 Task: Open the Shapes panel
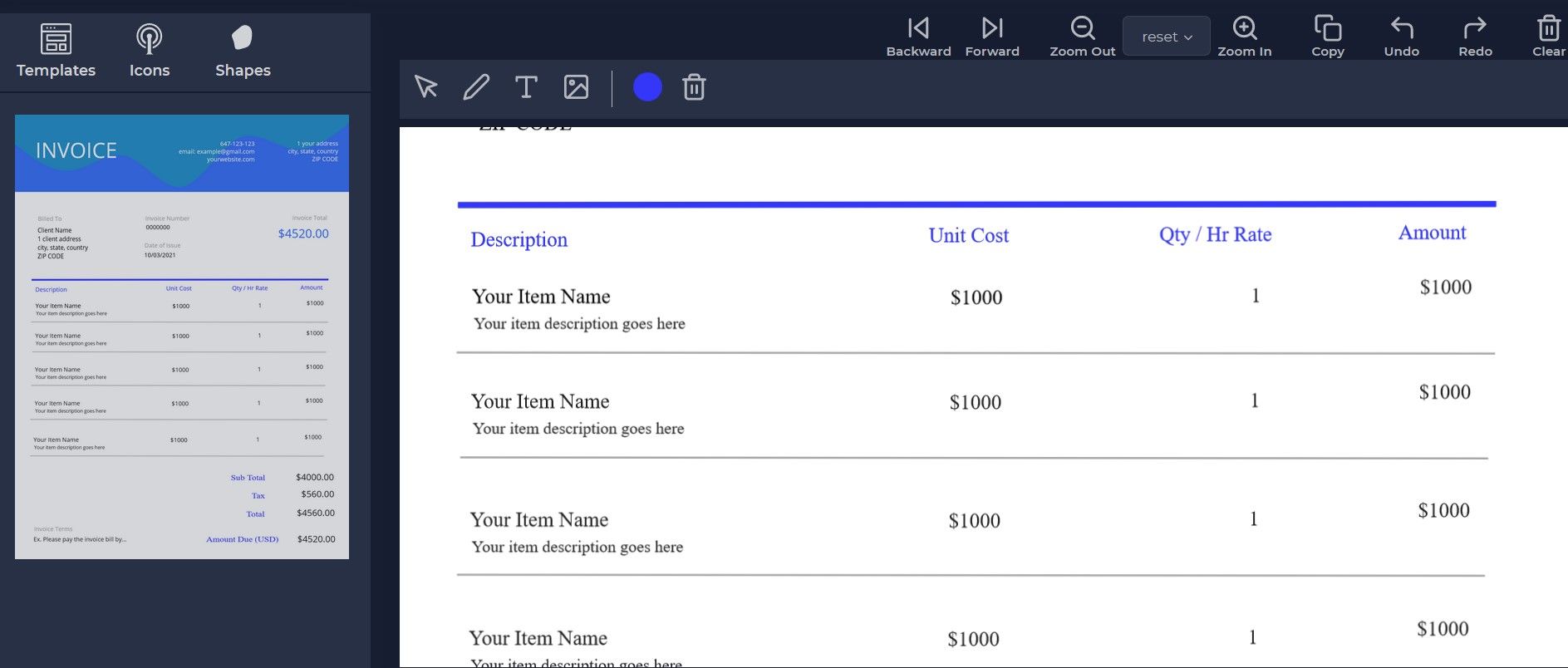click(x=243, y=50)
